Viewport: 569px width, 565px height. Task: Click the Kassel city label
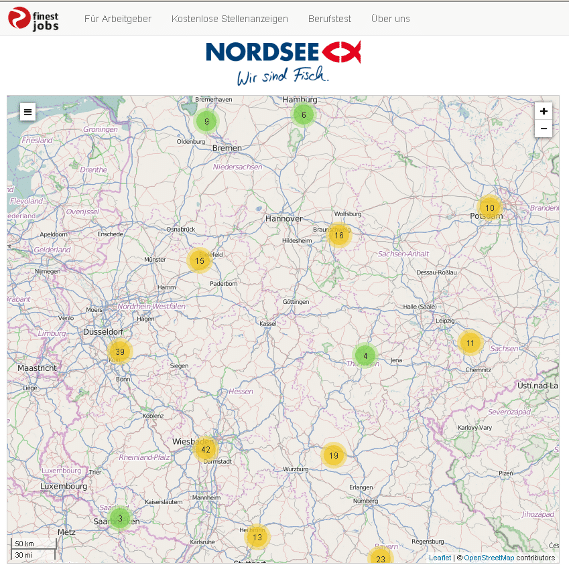tap(268, 323)
